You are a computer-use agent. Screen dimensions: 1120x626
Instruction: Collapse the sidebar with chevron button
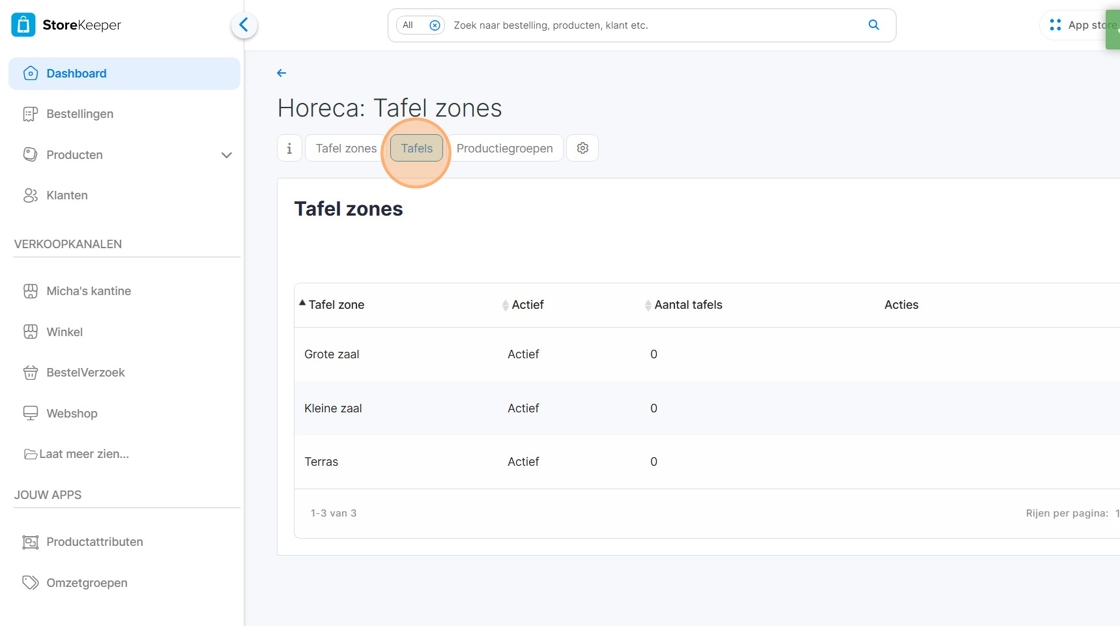click(x=244, y=25)
